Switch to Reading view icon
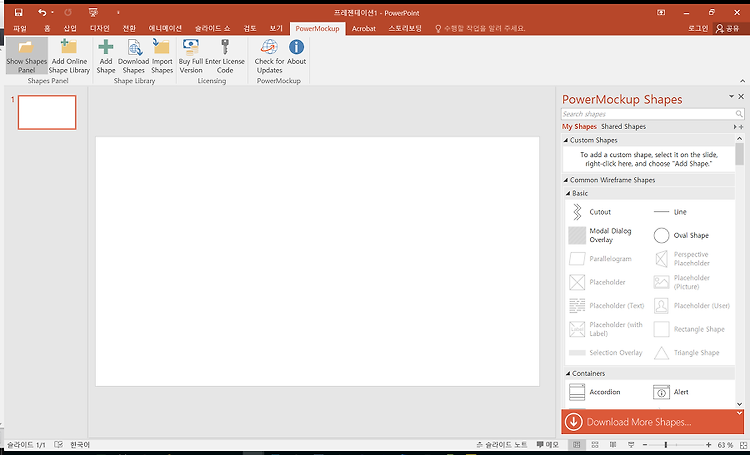 613,445
